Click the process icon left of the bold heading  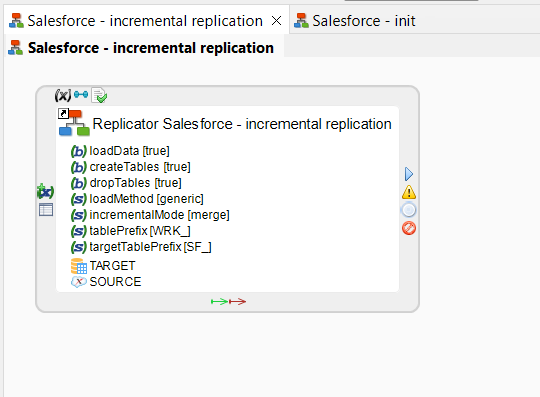(x=15, y=48)
